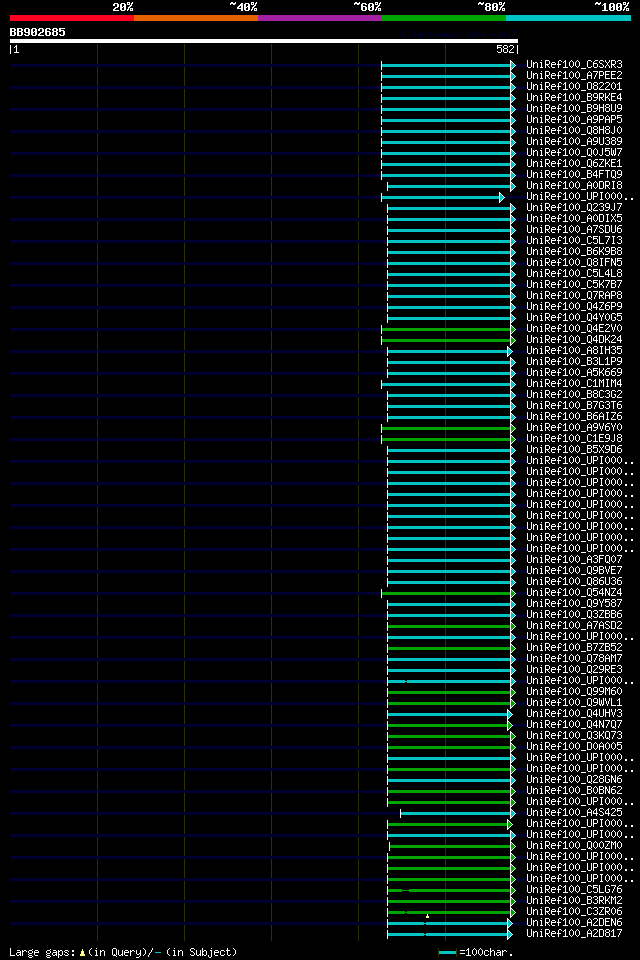Click yellow query gap marker on UniRef100_C3ZR06 row
Image resolution: width=640 pixels, height=960 pixels.
click(427, 916)
